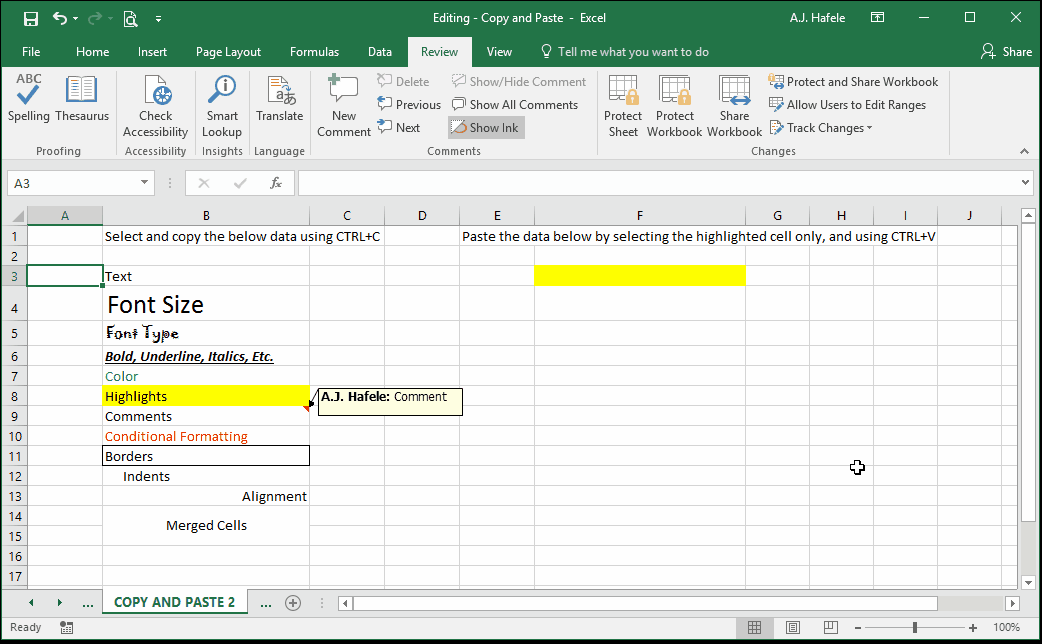This screenshot has height=644, width=1042.
Task: Click the vertical scrollbar down arrow
Action: pyautogui.click(x=1028, y=583)
